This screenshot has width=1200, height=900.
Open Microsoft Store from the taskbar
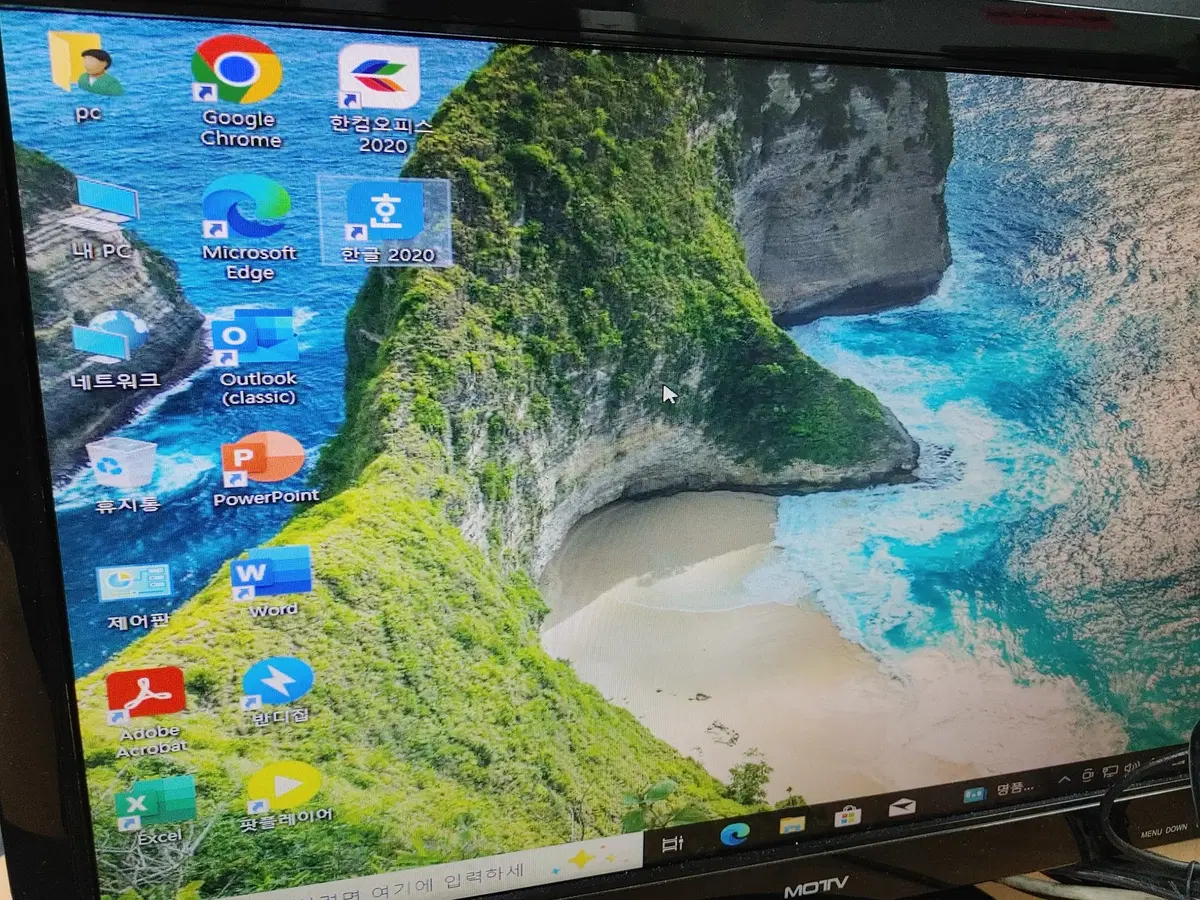point(847,817)
